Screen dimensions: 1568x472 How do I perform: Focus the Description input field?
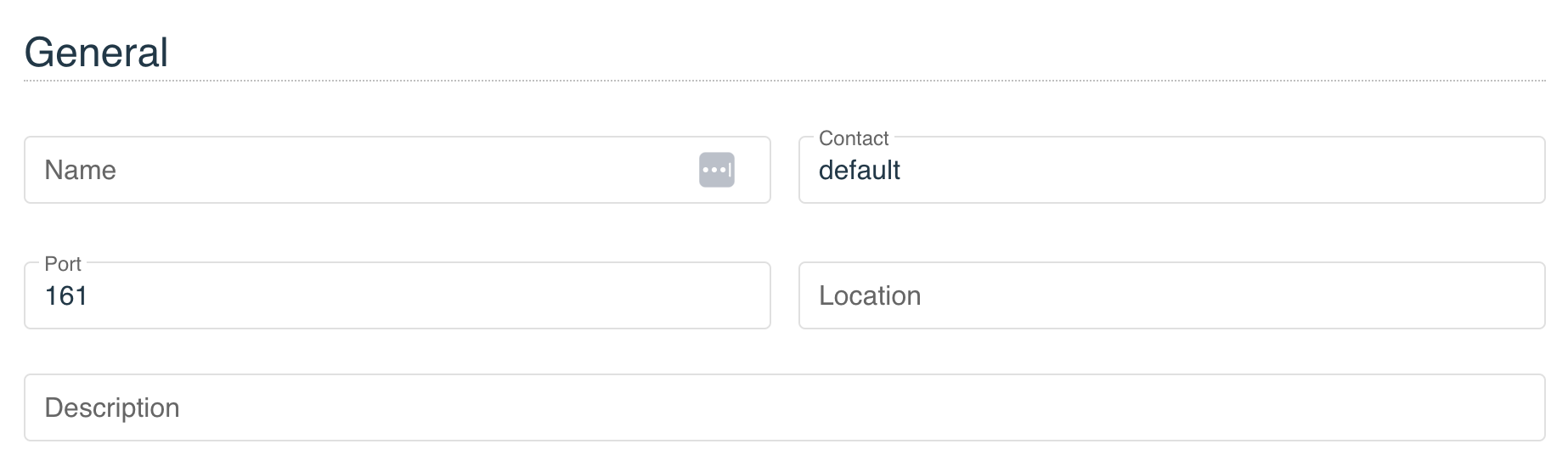pos(784,407)
